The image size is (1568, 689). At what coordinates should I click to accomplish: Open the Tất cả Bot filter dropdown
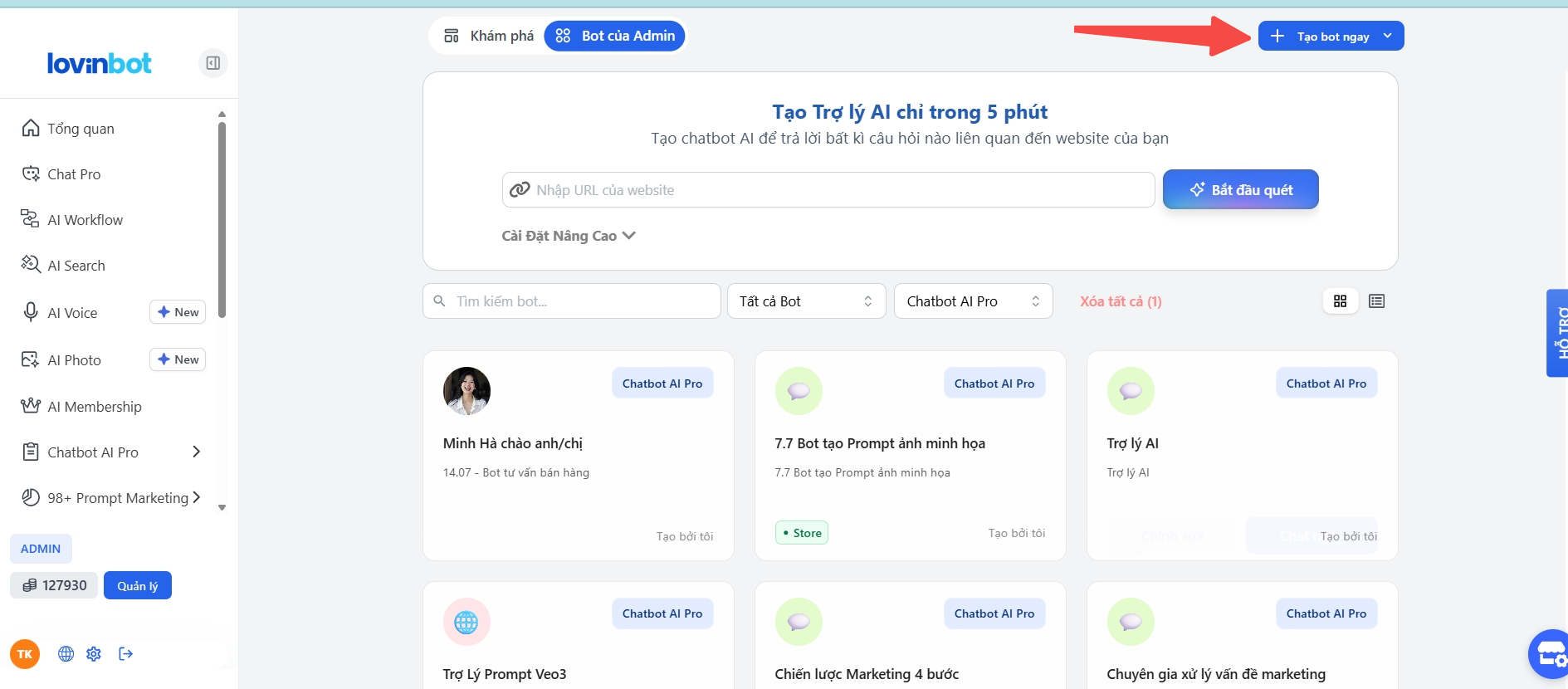click(x=806, y=301)
